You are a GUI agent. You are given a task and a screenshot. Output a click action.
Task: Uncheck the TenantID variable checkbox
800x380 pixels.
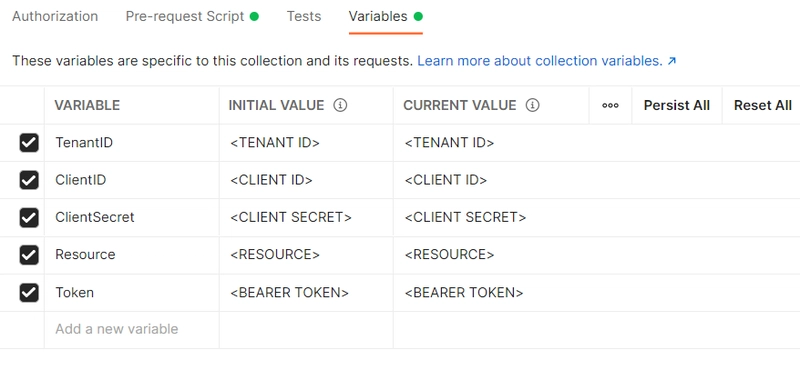(x=29, y=143)
